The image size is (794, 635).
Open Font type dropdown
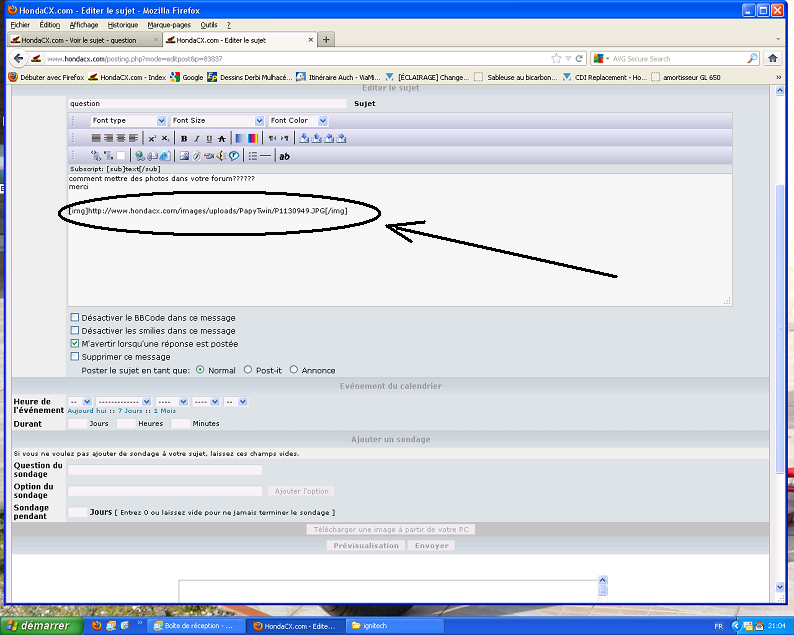(128, 121)
